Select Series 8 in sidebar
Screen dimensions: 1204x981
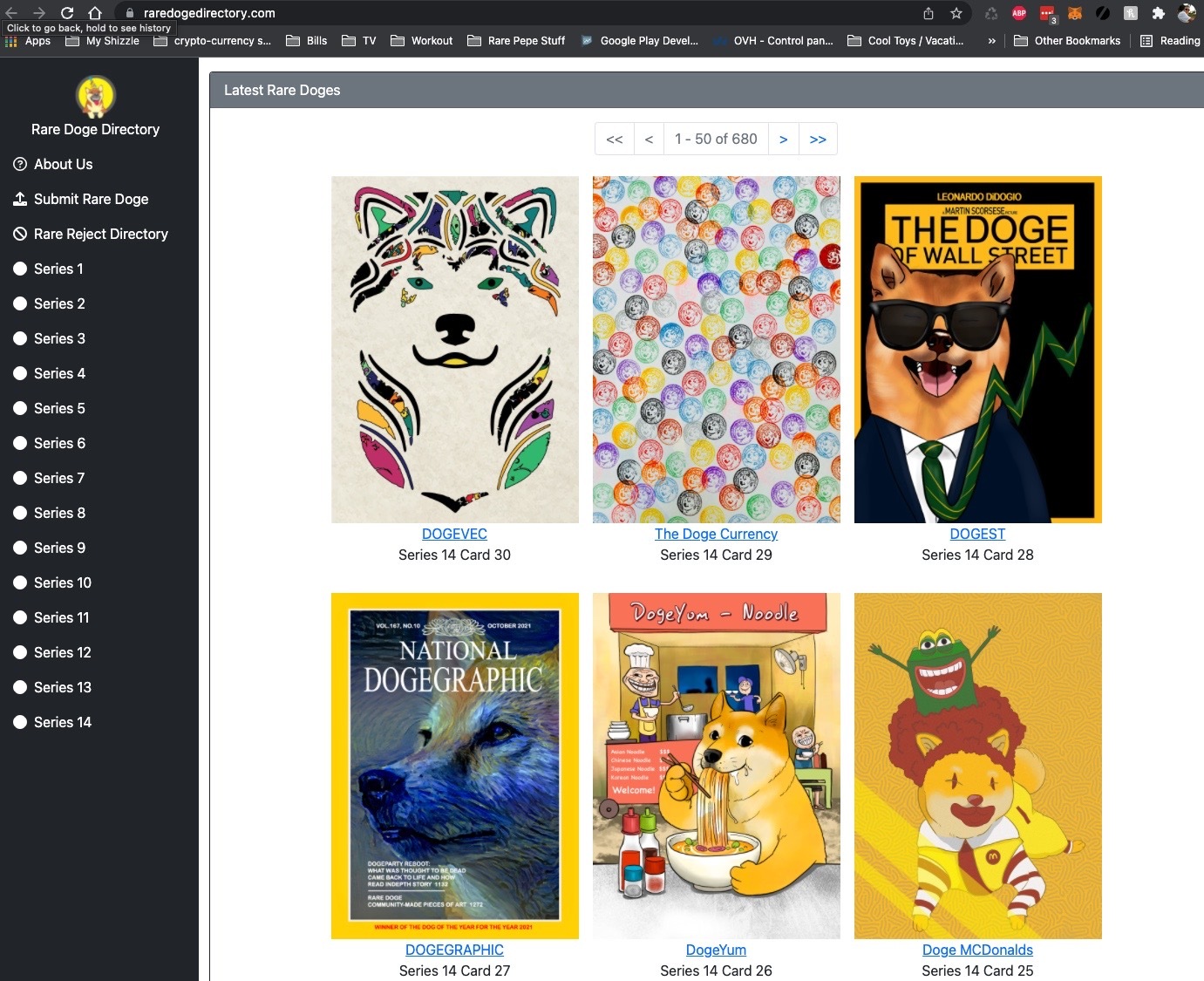[59, 513]
